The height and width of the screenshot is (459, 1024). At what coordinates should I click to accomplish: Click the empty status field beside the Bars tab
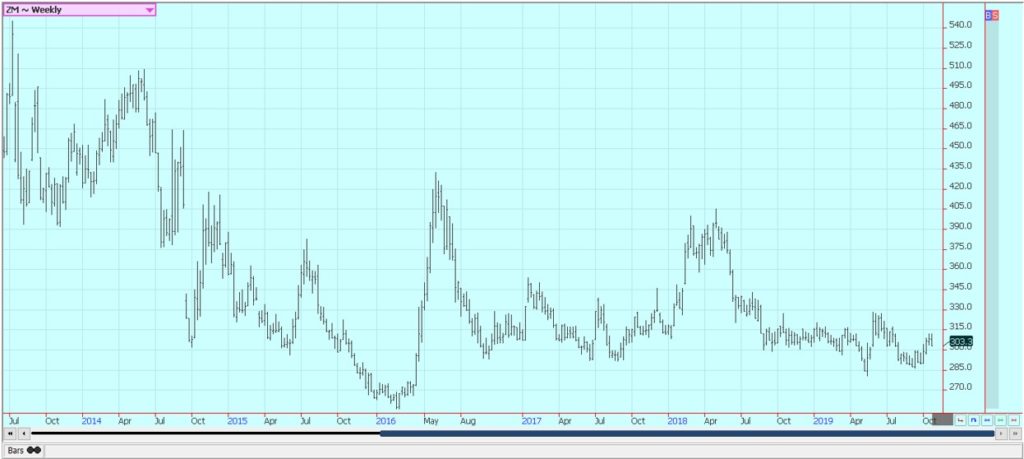532,451
